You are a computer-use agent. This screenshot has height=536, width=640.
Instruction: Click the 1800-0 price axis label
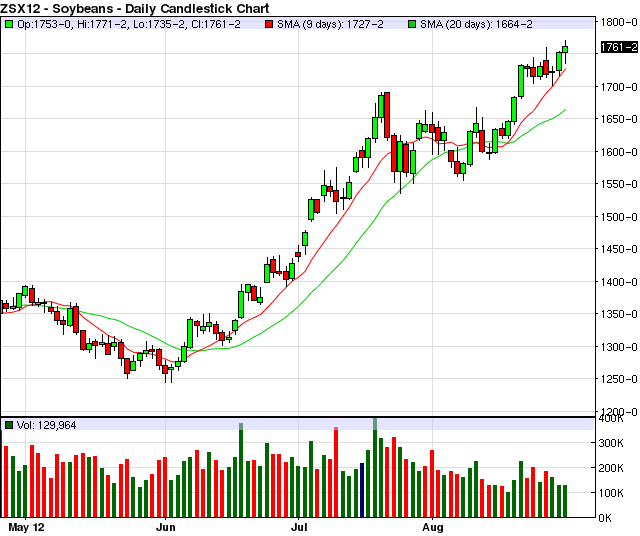619,22
